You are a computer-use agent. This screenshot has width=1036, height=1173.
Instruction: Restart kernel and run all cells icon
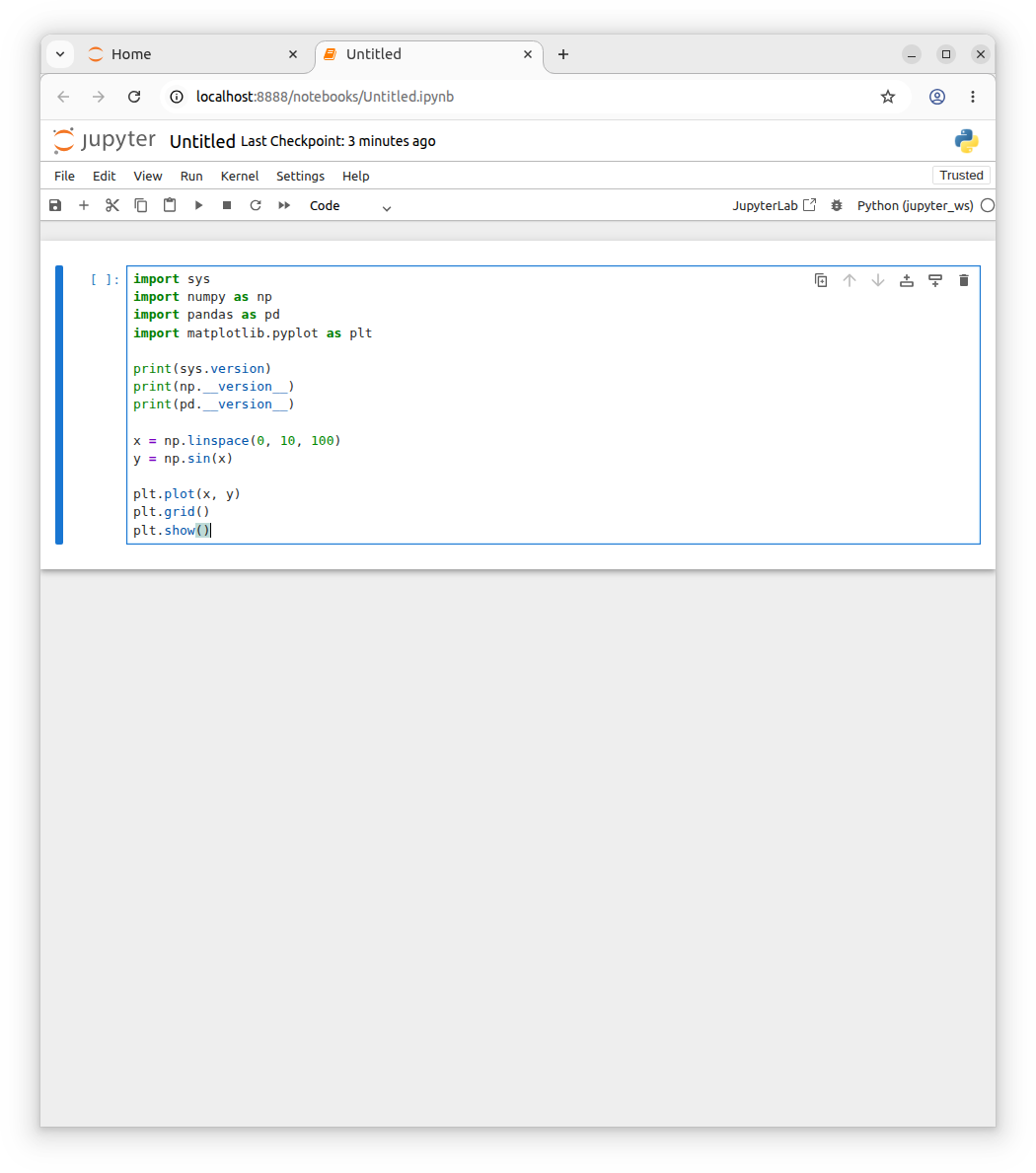[284, 205]
